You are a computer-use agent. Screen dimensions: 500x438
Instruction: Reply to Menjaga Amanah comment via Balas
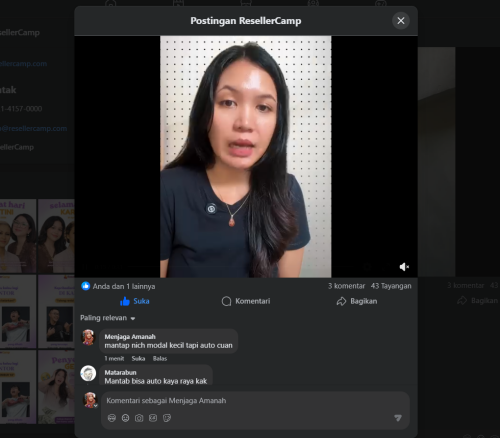[160, 359]
